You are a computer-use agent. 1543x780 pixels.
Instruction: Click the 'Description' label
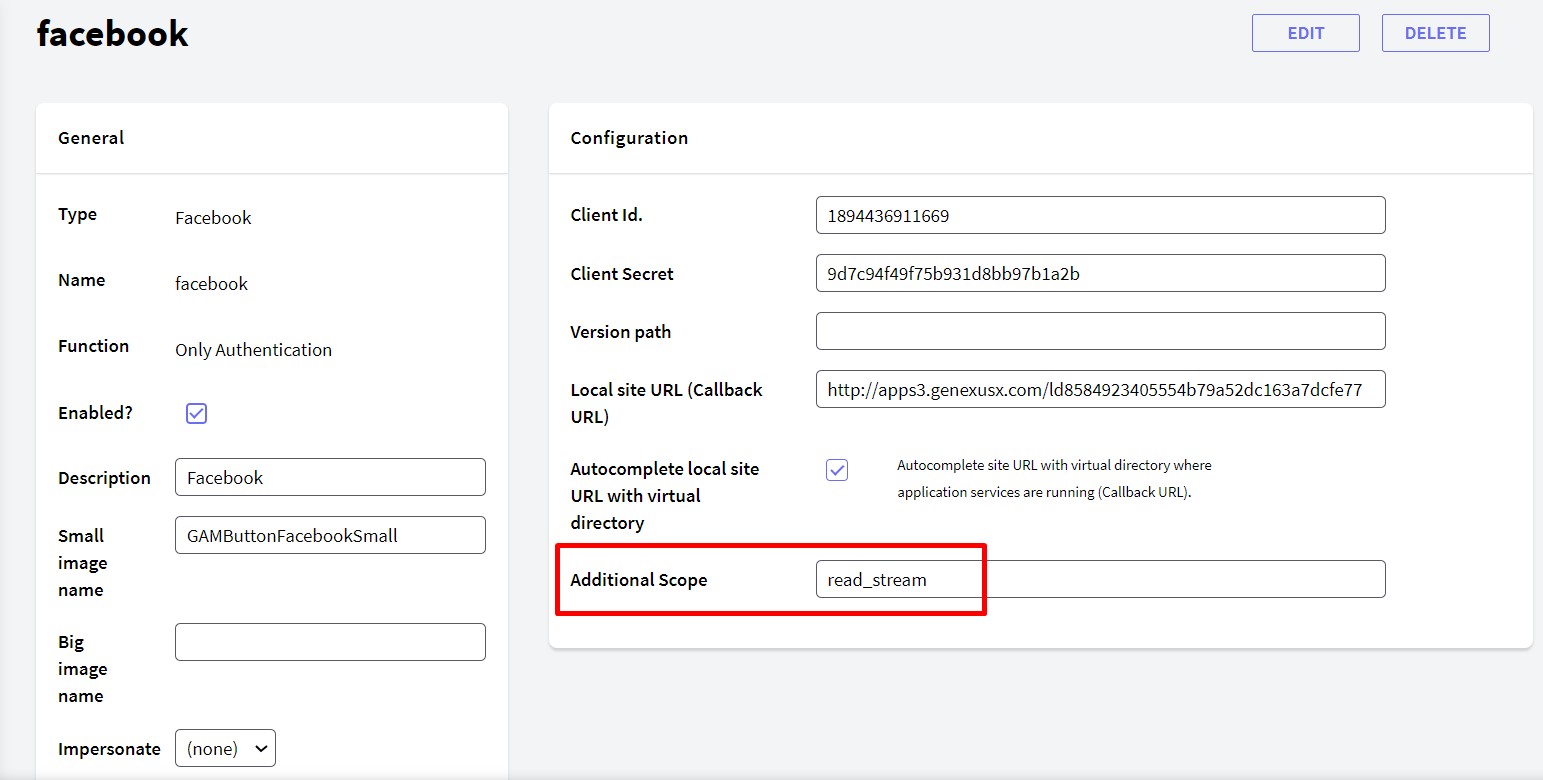(x=104, y=478)
